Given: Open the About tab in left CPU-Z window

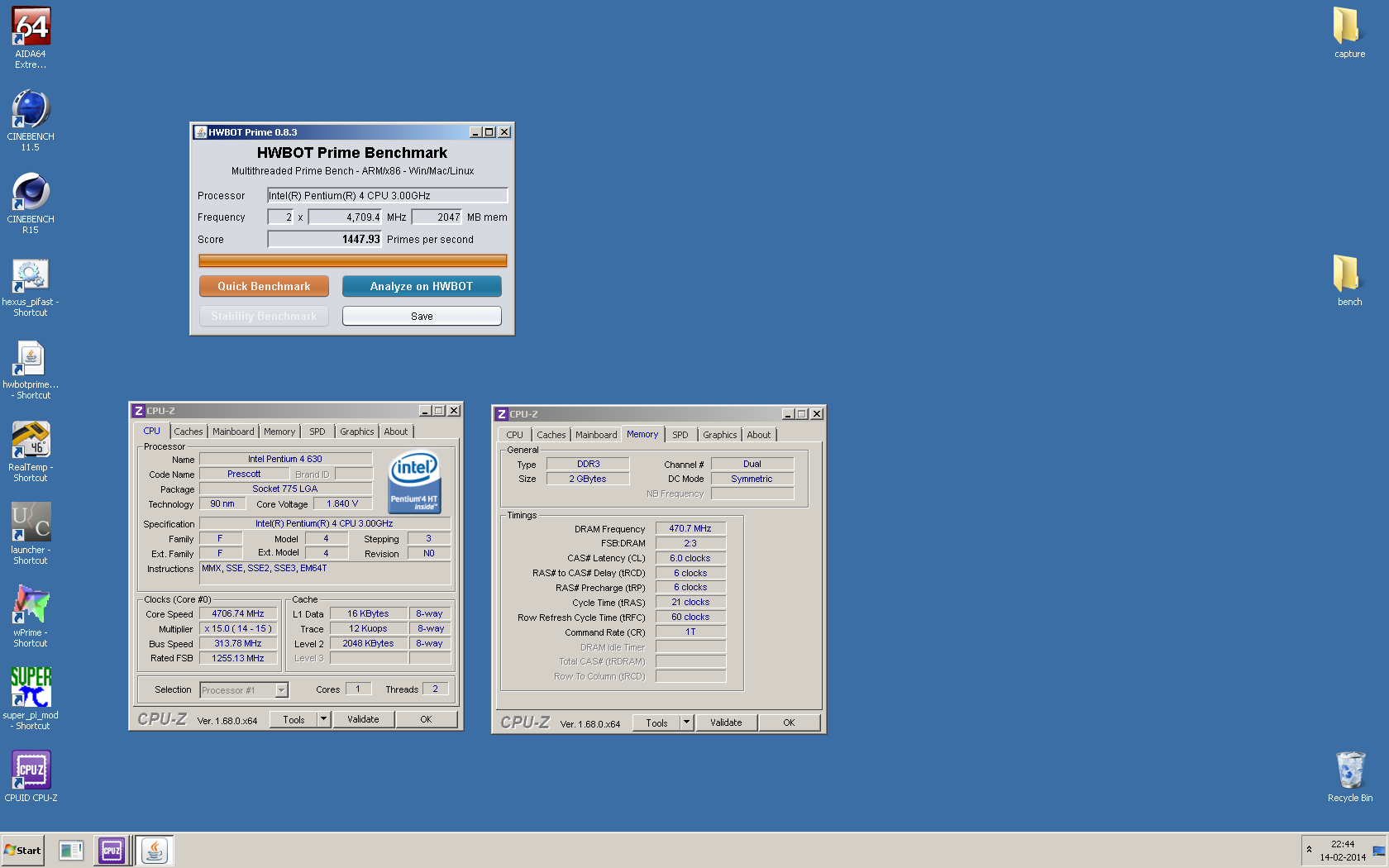Looking at the screenshot, I should pos(396,432).
